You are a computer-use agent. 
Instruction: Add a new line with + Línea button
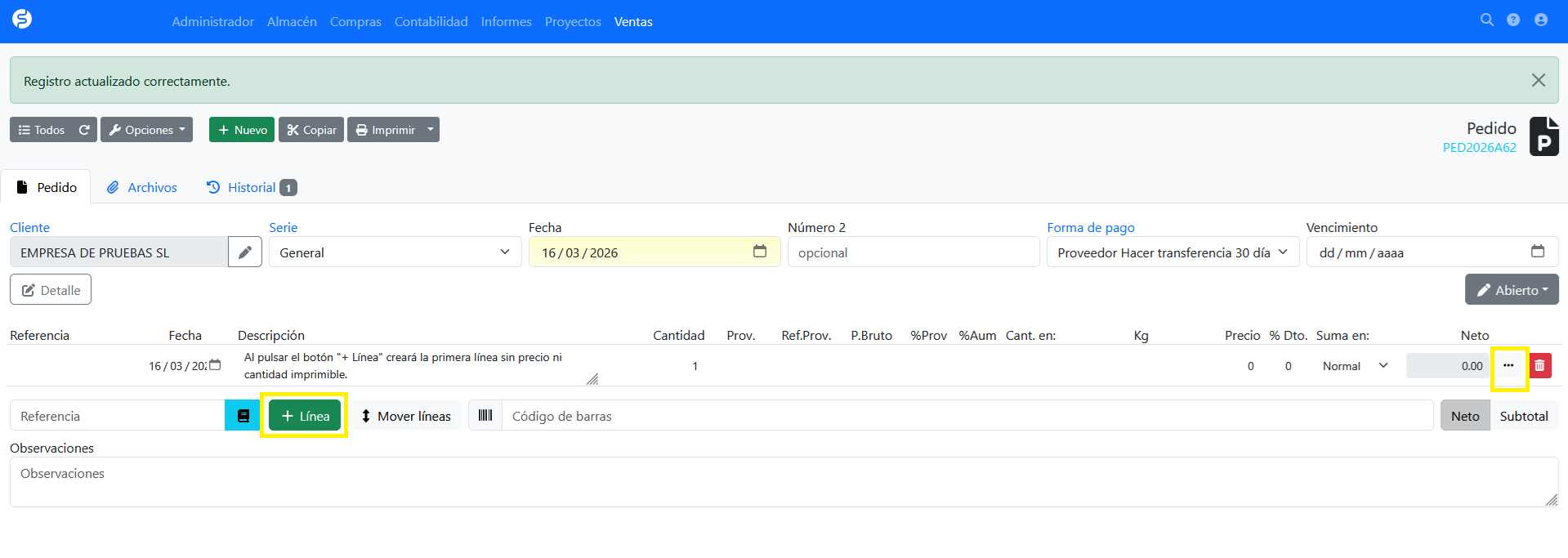305,416
